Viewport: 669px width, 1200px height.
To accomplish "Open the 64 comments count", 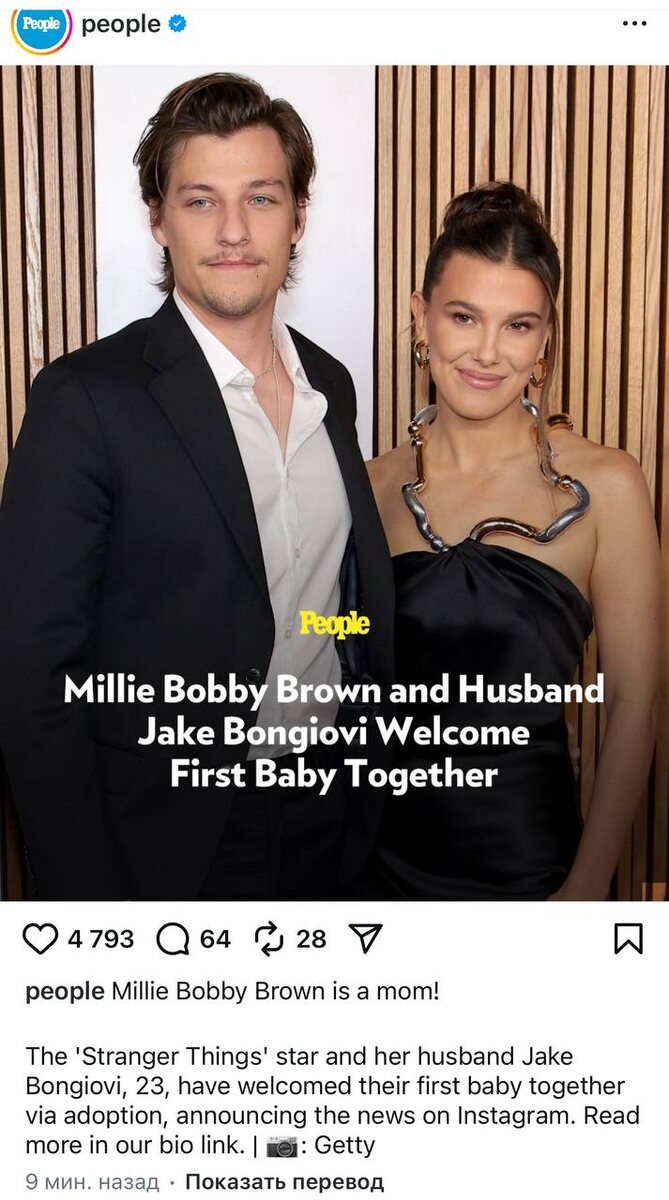I will click(215, 939).
